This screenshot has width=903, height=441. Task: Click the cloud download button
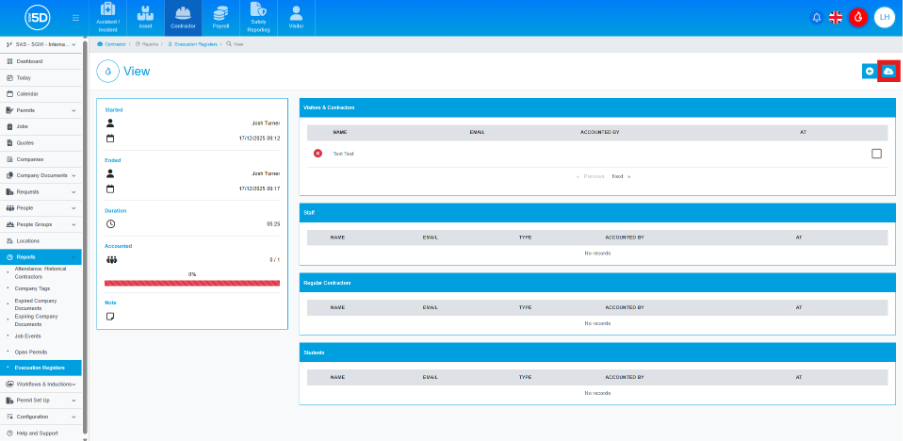(x=888, y=72)
